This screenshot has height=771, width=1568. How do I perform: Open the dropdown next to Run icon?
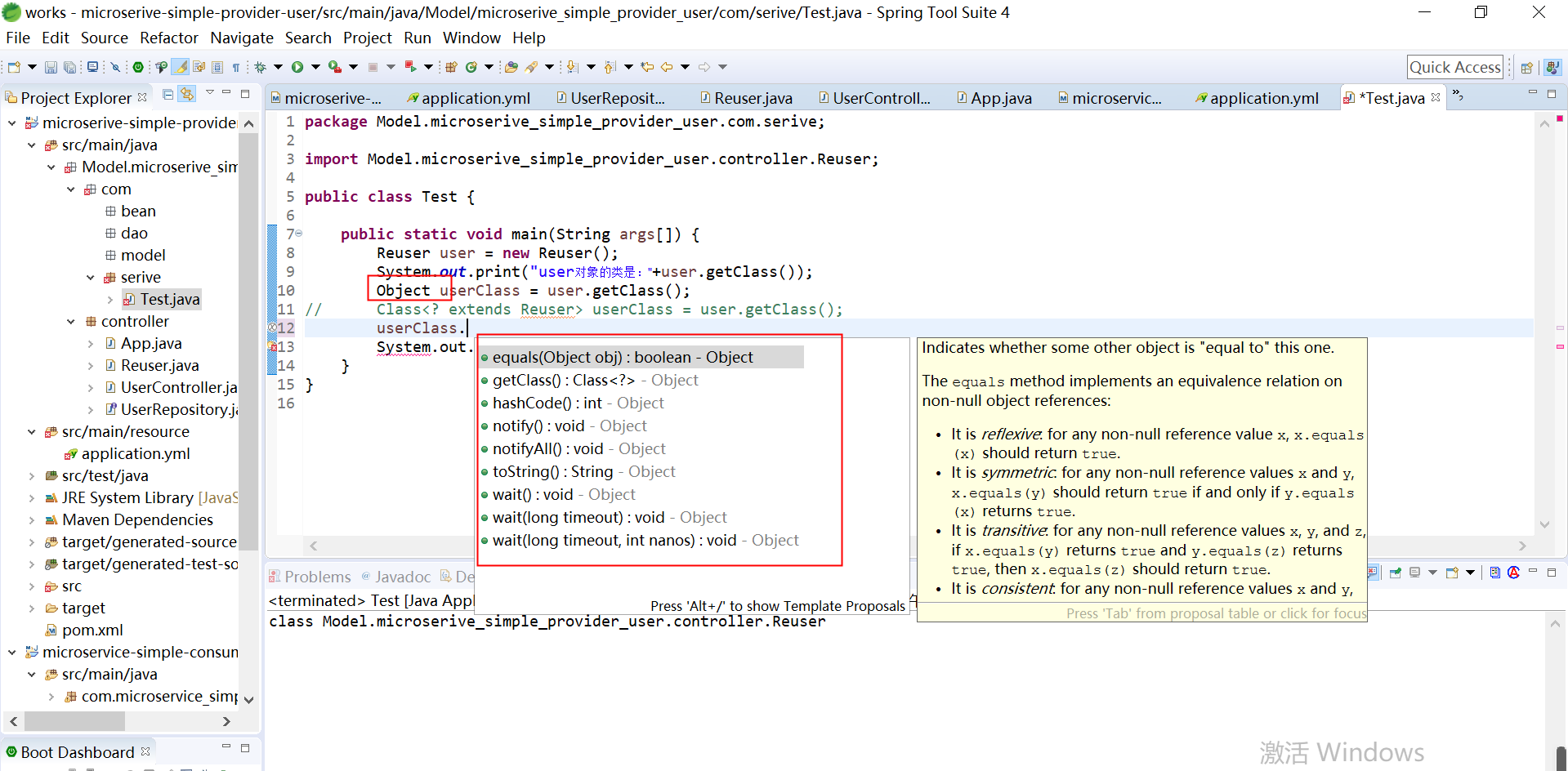(x=315, y=67)
